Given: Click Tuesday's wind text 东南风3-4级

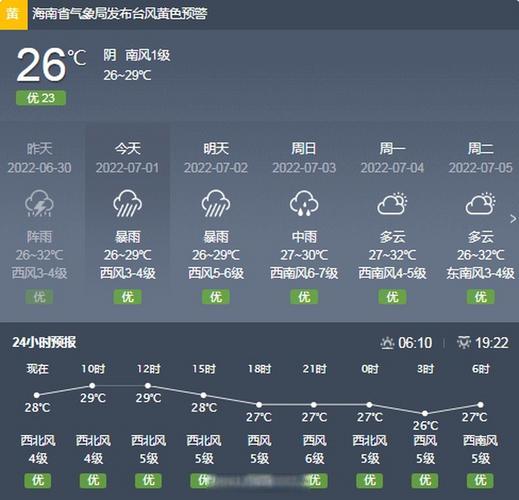Looking at the screenshot, I should point(480,273).
